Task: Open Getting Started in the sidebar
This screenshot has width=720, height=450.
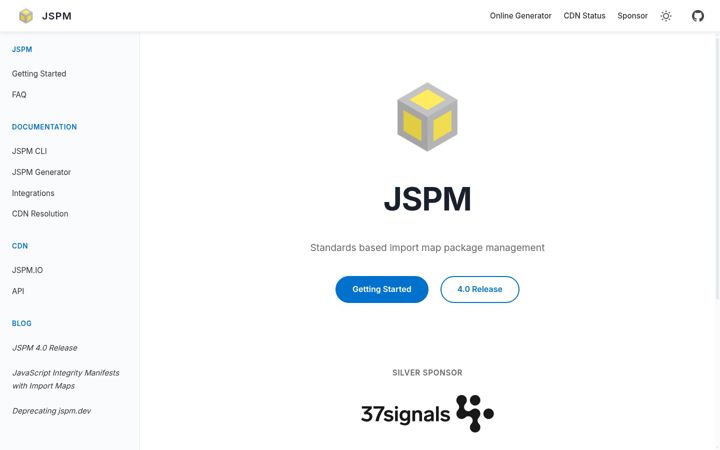Action: coord(39,73)
